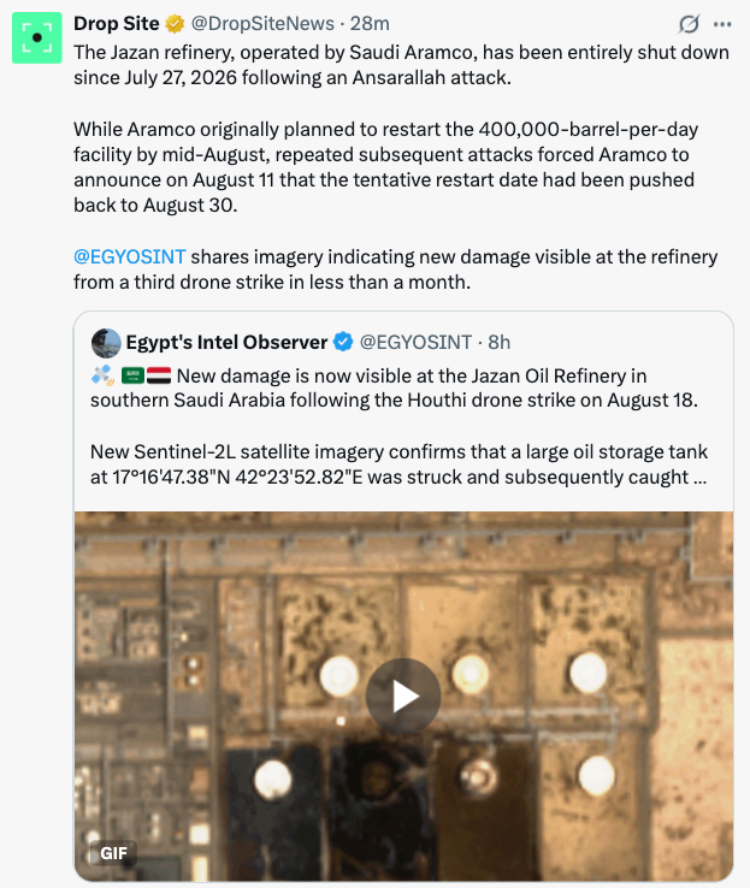Click the satellite emoji in quoted post

103,375
